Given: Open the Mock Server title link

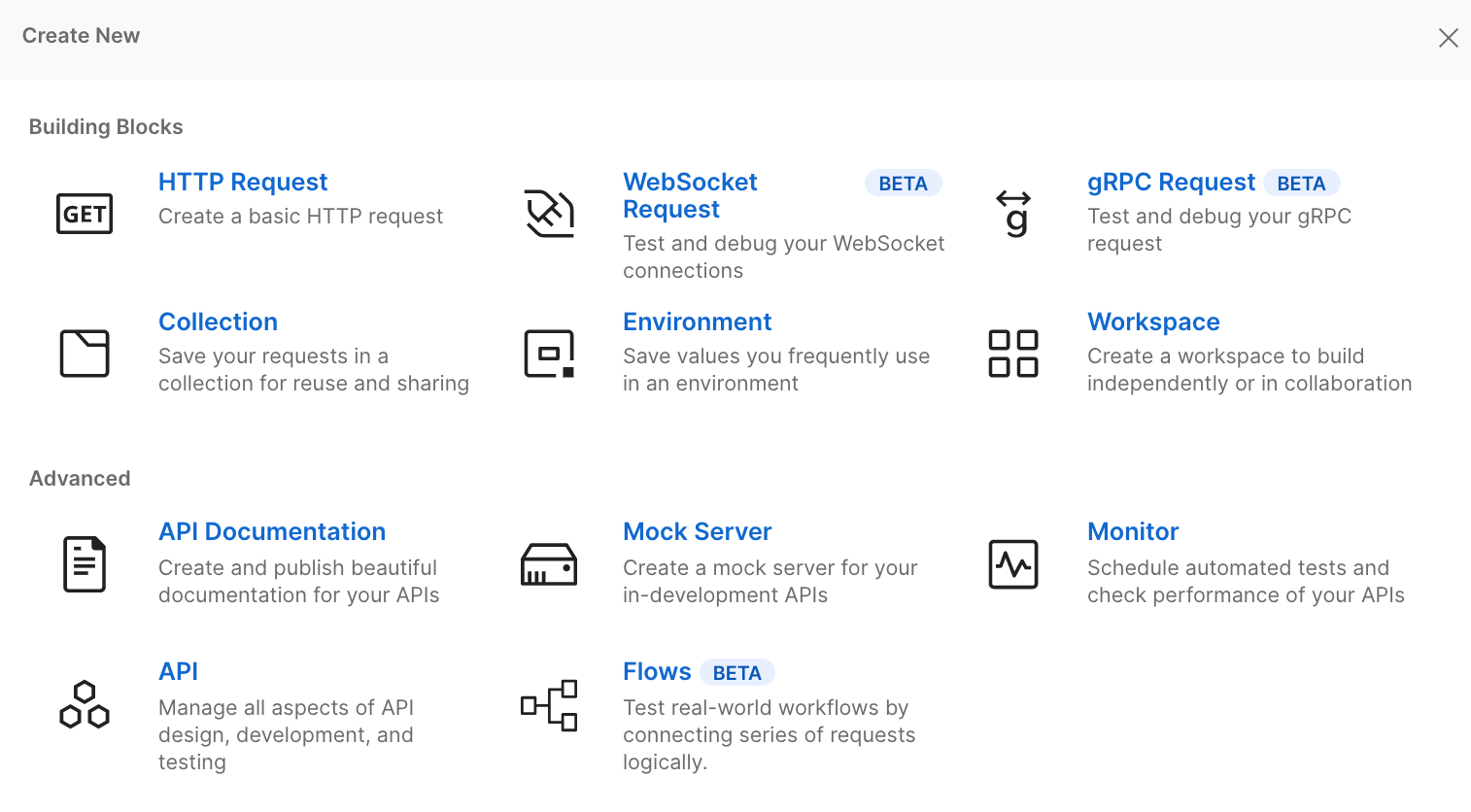Looking at the screenshot, I should [697, 532].
